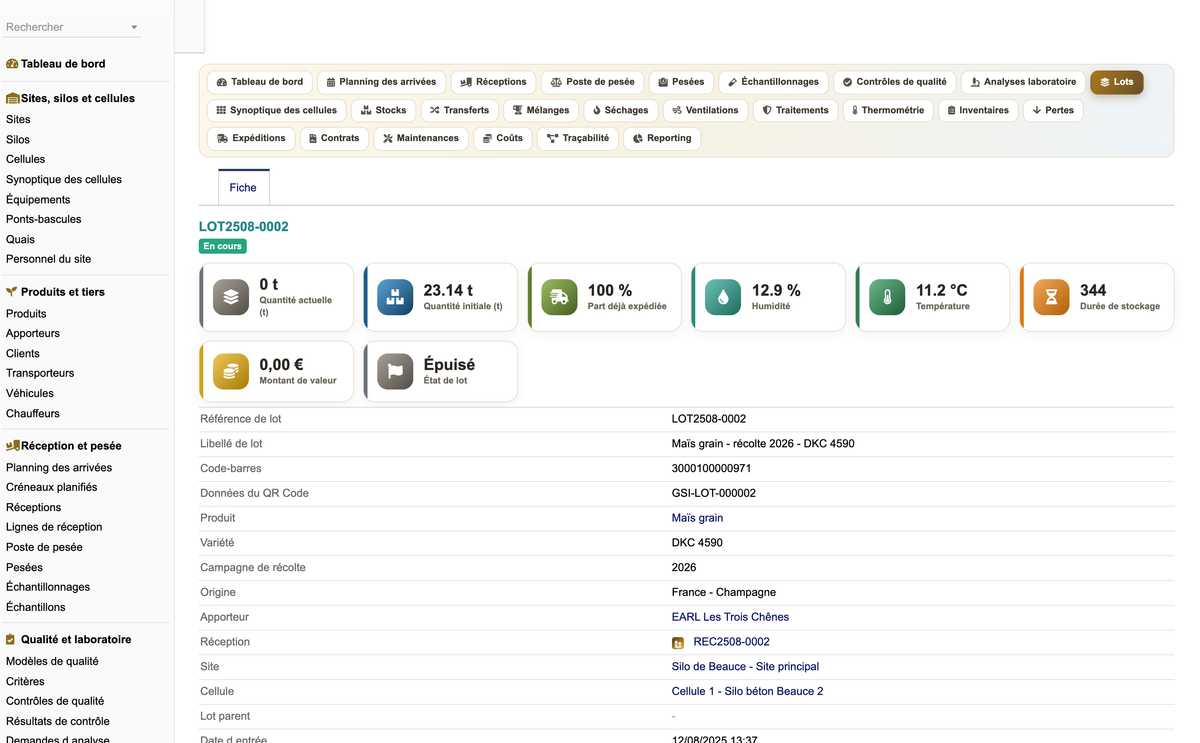Go to Cellules in sidebar
This screenshot has height=743, width=1200.
[25, 159]
